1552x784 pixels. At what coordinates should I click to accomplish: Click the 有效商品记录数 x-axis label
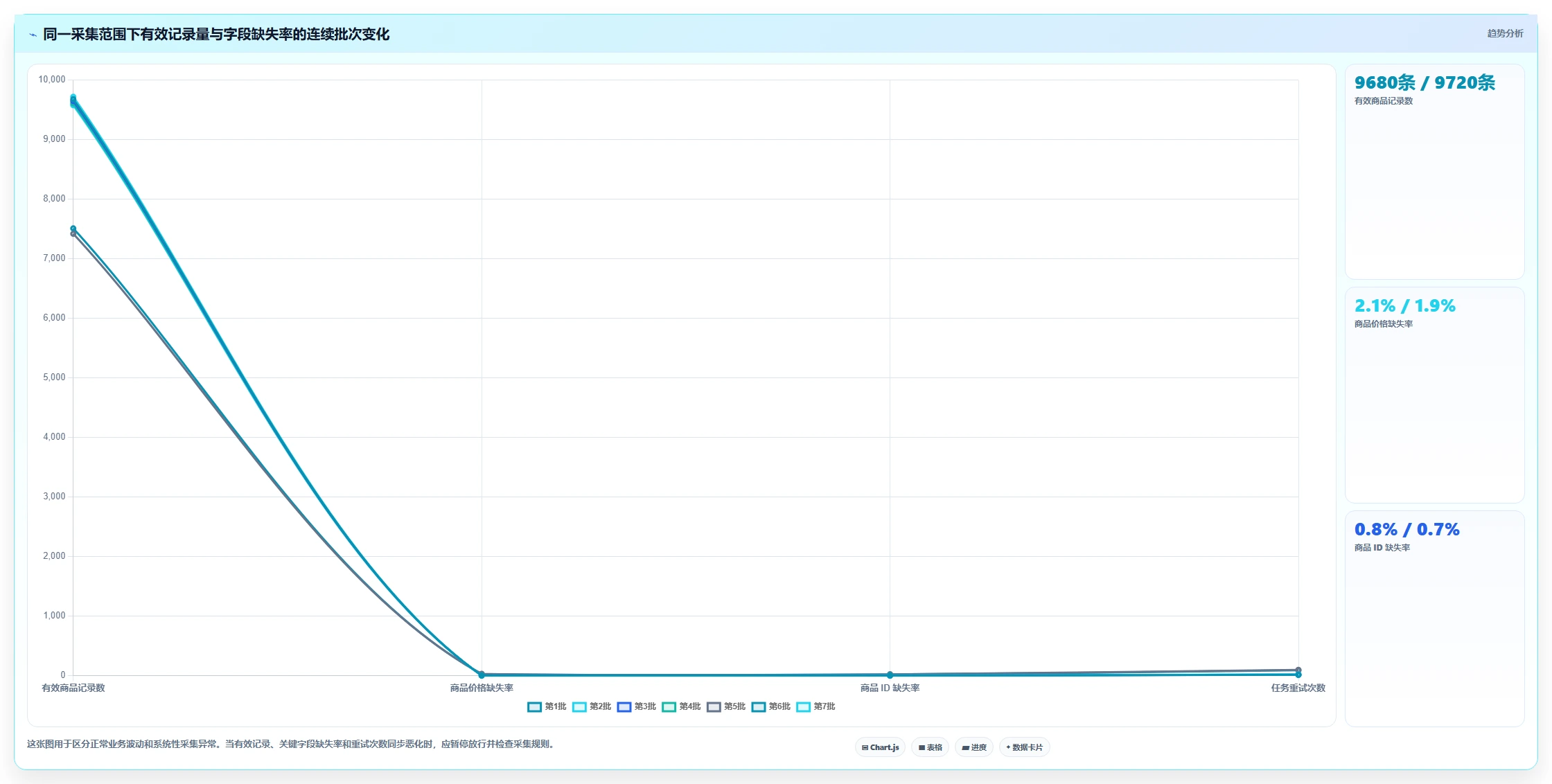[73, 688]
